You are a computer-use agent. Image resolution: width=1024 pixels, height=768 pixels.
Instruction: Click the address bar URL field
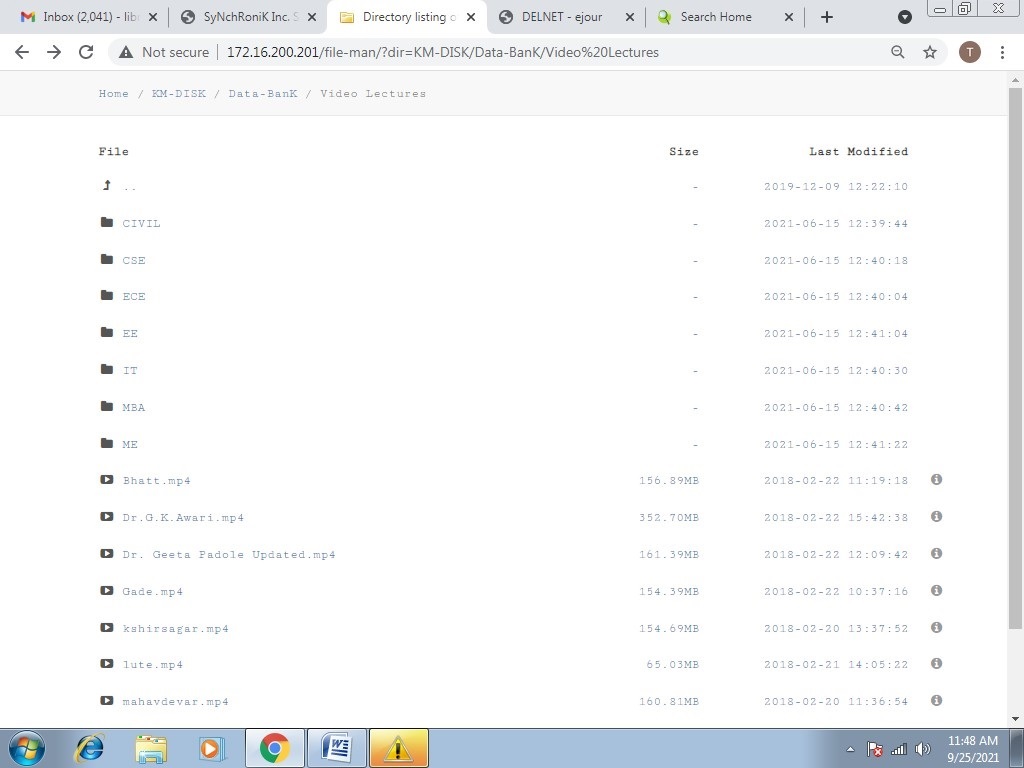pos(443,52)
